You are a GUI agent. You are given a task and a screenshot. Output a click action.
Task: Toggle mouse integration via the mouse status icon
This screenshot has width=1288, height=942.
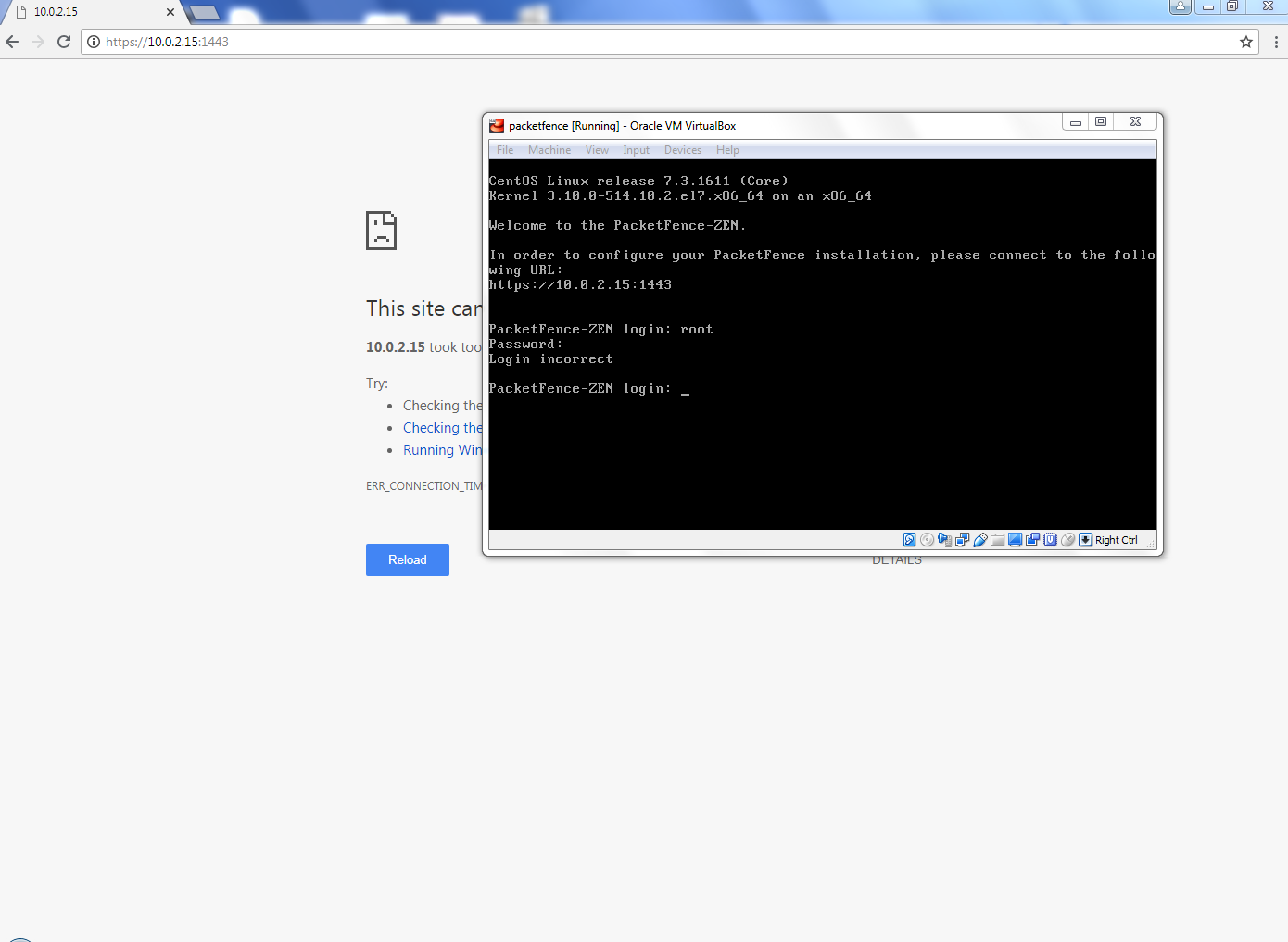pyautogui.click(x=1067, y=539)
